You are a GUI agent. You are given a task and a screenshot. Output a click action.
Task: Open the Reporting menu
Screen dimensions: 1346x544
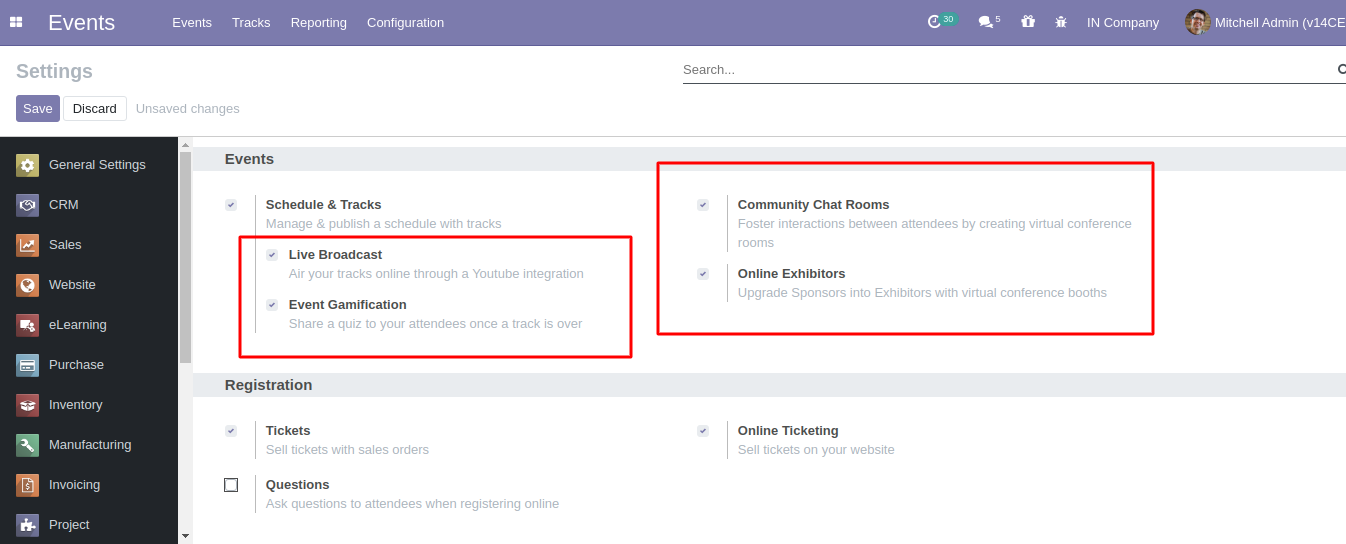(319, 22)
